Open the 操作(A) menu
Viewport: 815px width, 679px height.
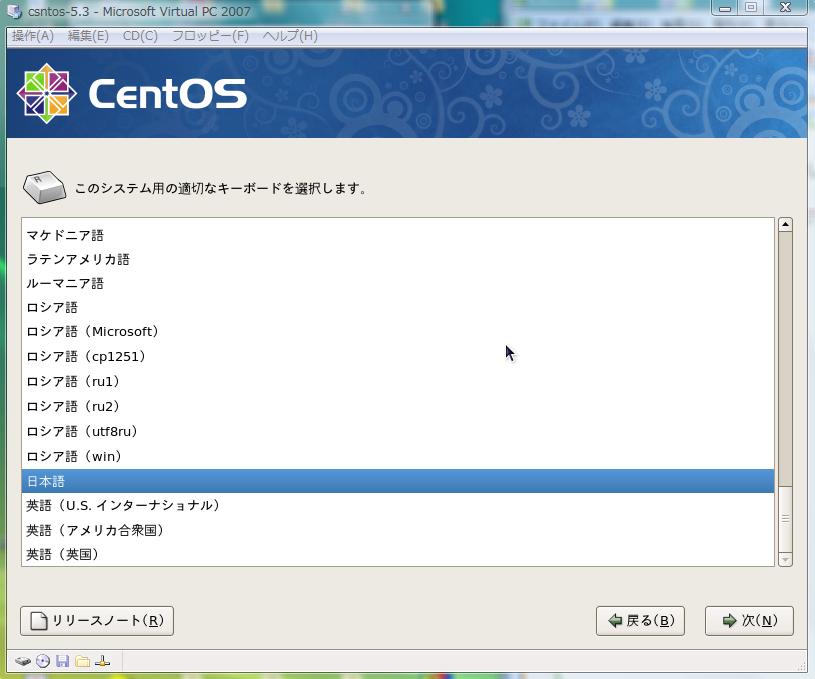33,36
